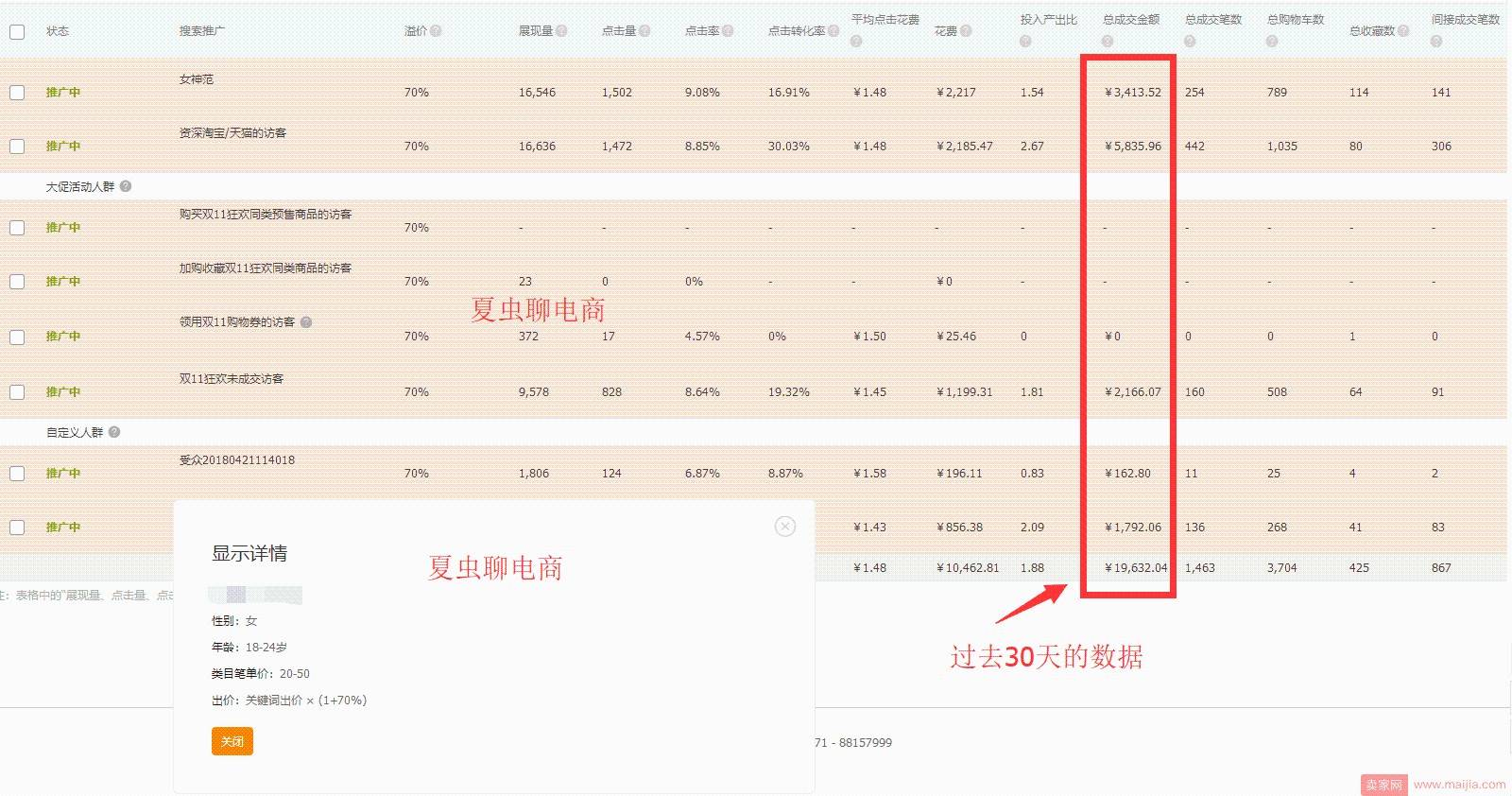The image size is (1512, 796).
Task: Open the help icon next to 总收藏数
Action: pos(1403,31)
